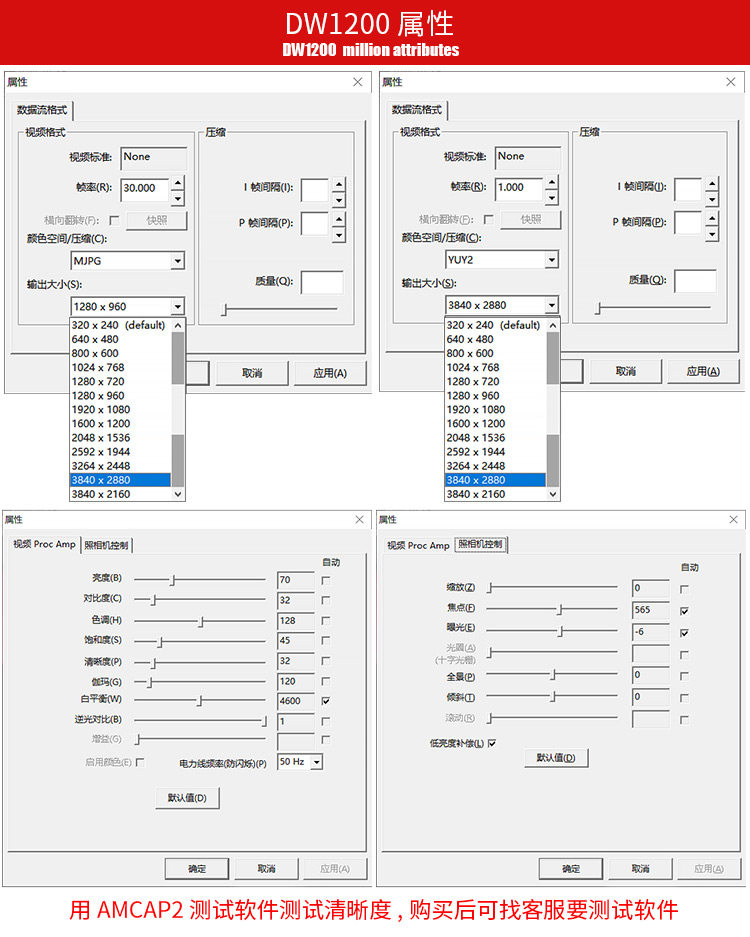
Task: Select 数据流格式 tab in YUY2 dialog
Action: click(417, 109)
